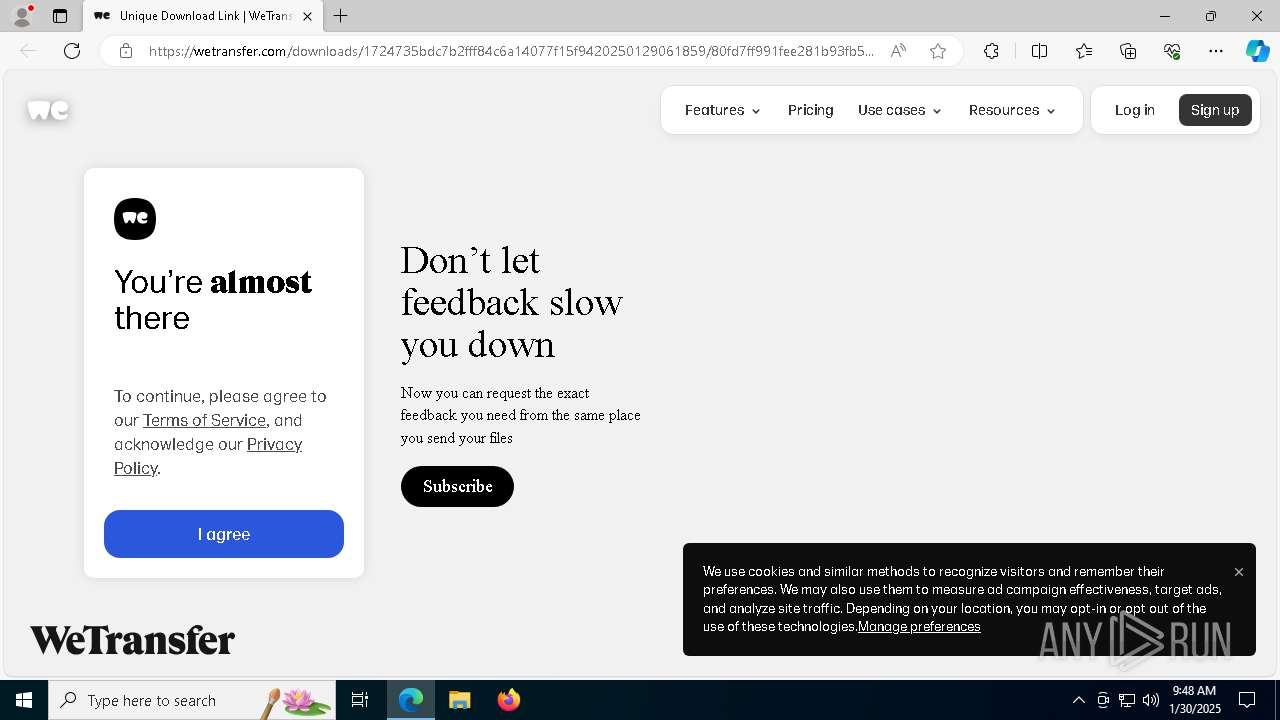Open the Privacy Policy link
Image resolution: width=1280 pixels, height=720 pixels.
[208, 456]
